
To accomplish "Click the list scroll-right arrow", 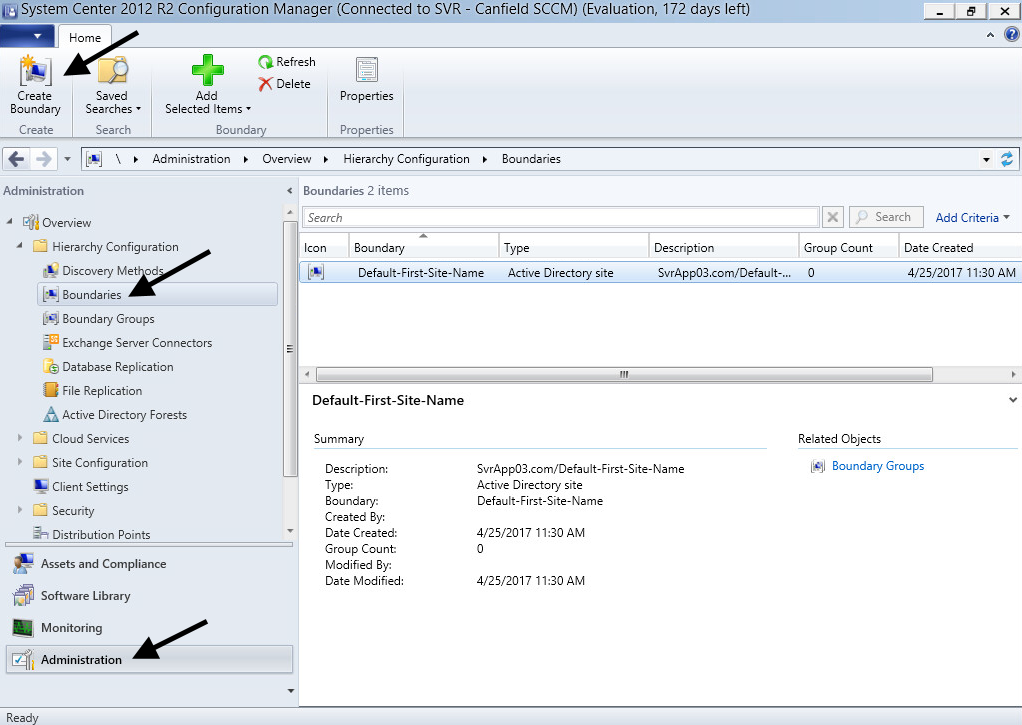I will (1013, 374).
